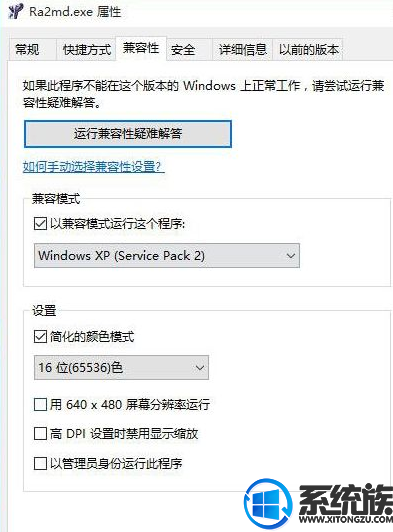Open the 如何手动选择兼容性设置 link
The height and width of the screenshot is (532, 393).
point(94,167)
